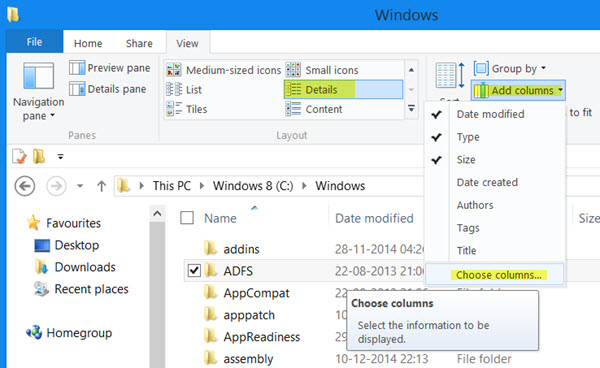The height and width of the screenshot is (368, 600).
Task: Go up one folder level
Action: coord(101,186)
